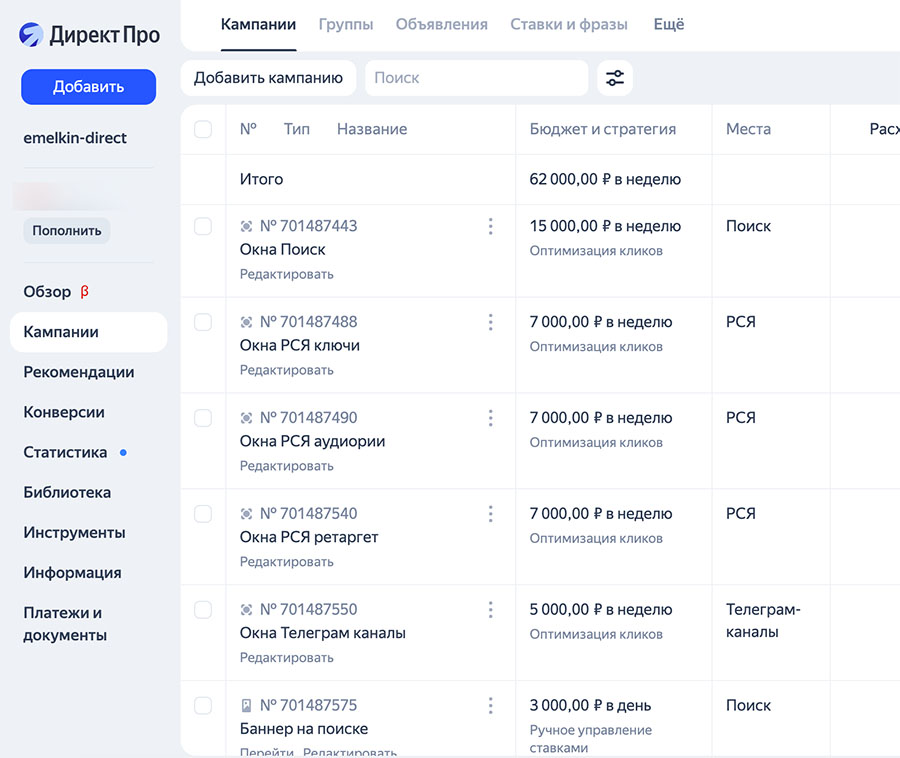Tick the select-all checkbox in table header

pos(203,129)
